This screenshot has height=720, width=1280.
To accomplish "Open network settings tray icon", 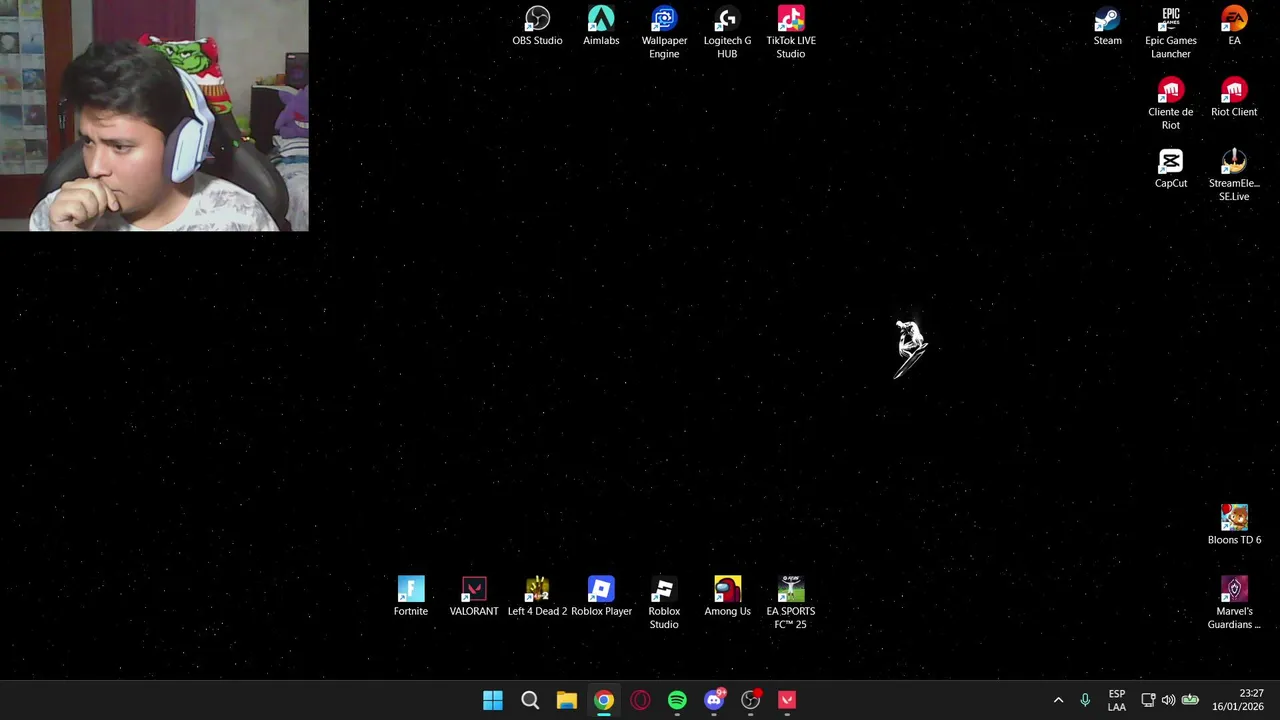I will [1148, 700].
